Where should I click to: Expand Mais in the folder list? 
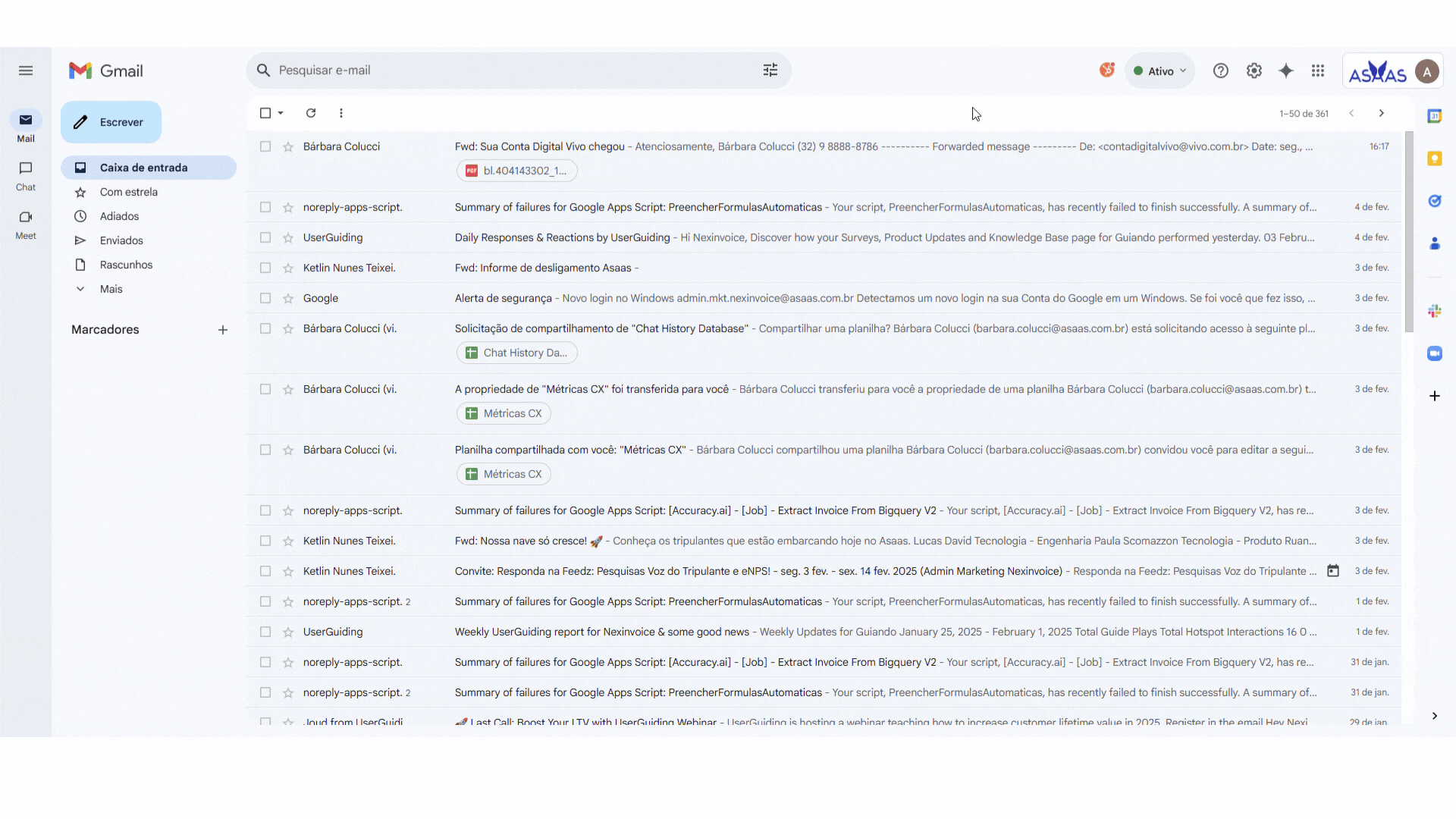(x=111, y=289)
